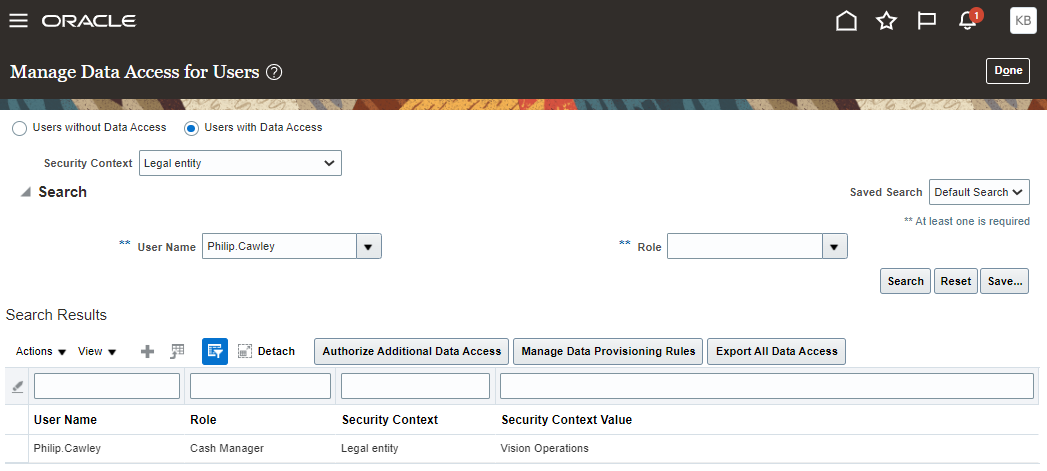Click the plus Create icon
Image resolution: width=1047 pixels, height=471 pixels.
tap(148, 351)
